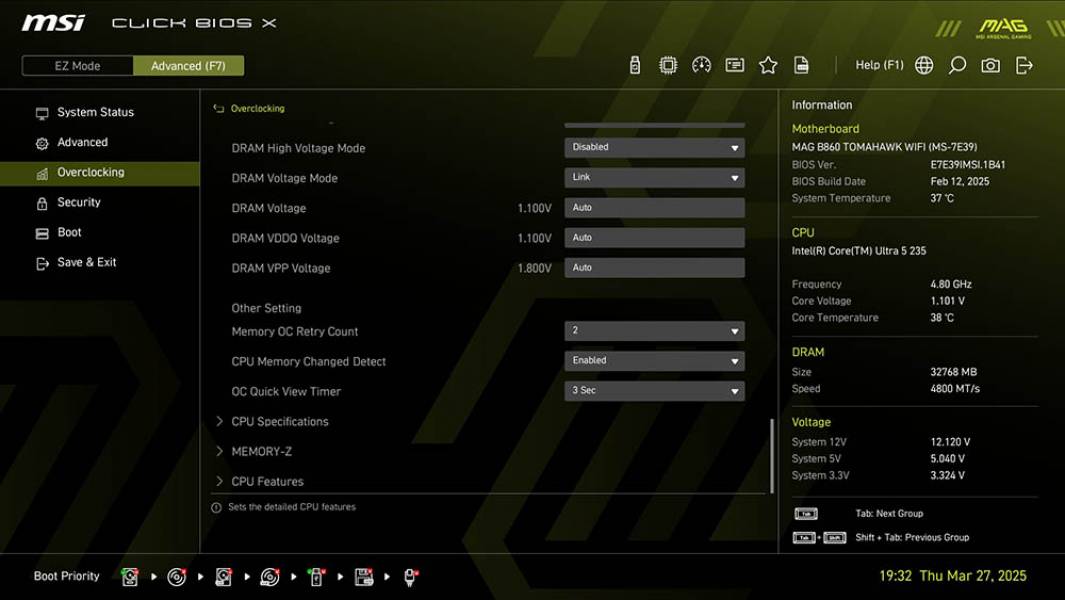
Task: Click the Motherboard heading in Information
Action: click(825, 128)
